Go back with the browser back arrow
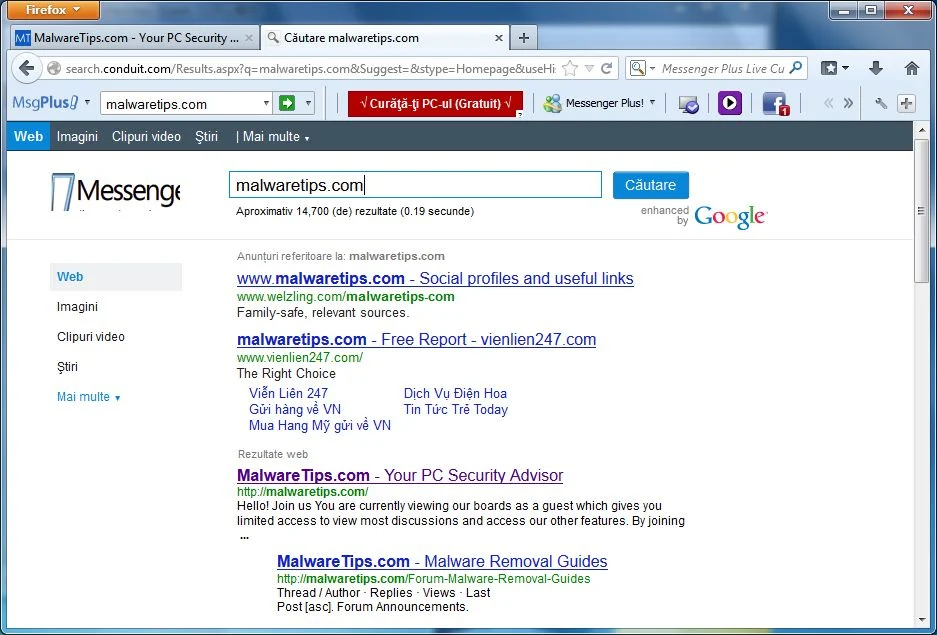This screenshot has height=635, width=937. pos(26,68)
